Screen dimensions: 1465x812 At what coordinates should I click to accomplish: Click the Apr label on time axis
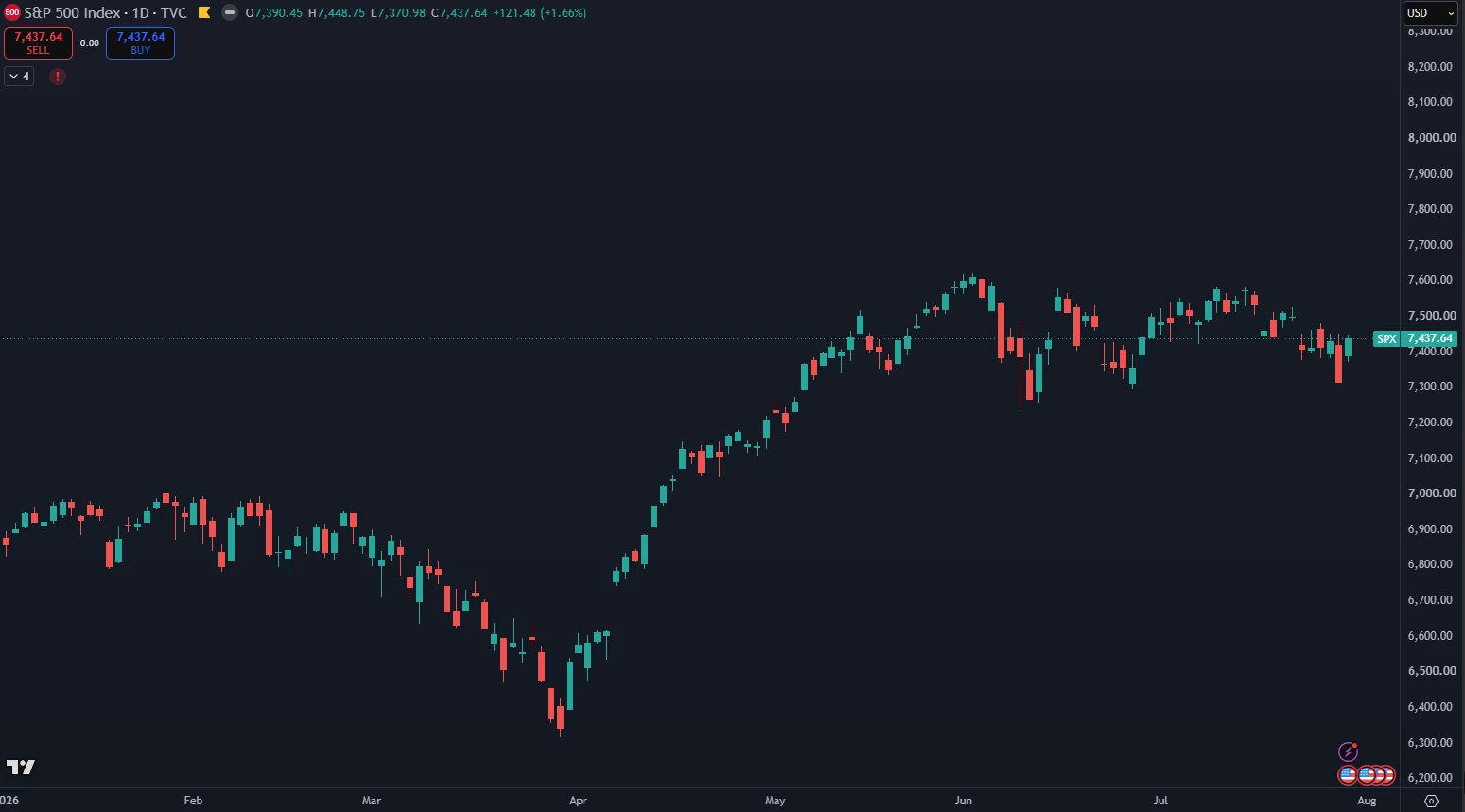click(578, 801)
